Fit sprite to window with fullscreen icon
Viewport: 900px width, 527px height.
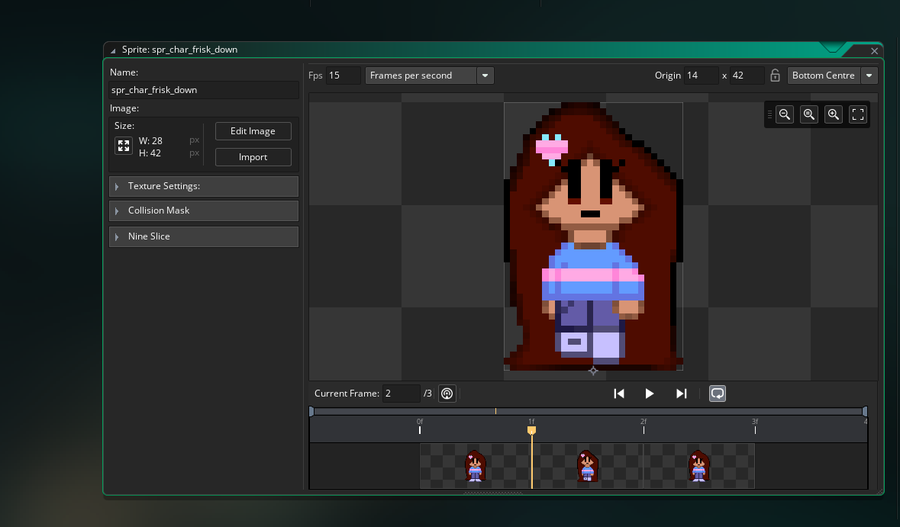point(858,115)
